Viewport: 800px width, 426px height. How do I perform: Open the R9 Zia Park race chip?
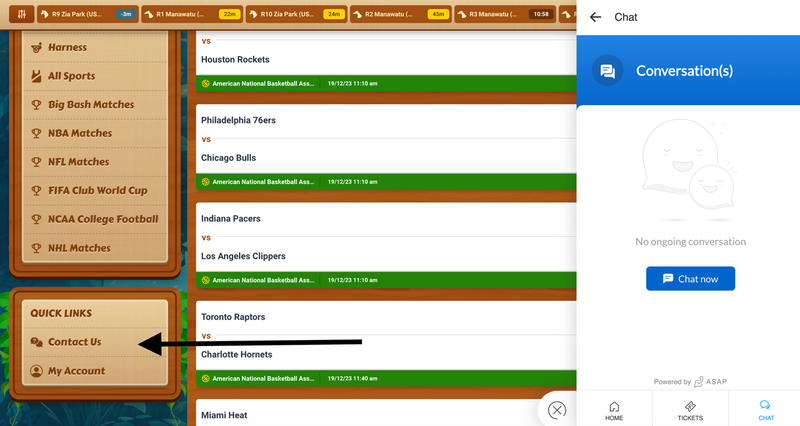click(87, 14)
